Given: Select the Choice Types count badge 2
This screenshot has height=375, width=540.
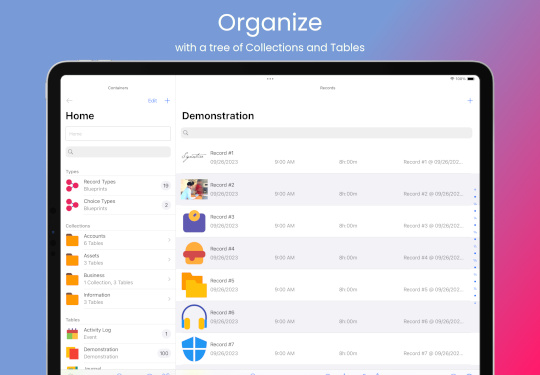Looking at the screenshot, I should coord(166,205).
